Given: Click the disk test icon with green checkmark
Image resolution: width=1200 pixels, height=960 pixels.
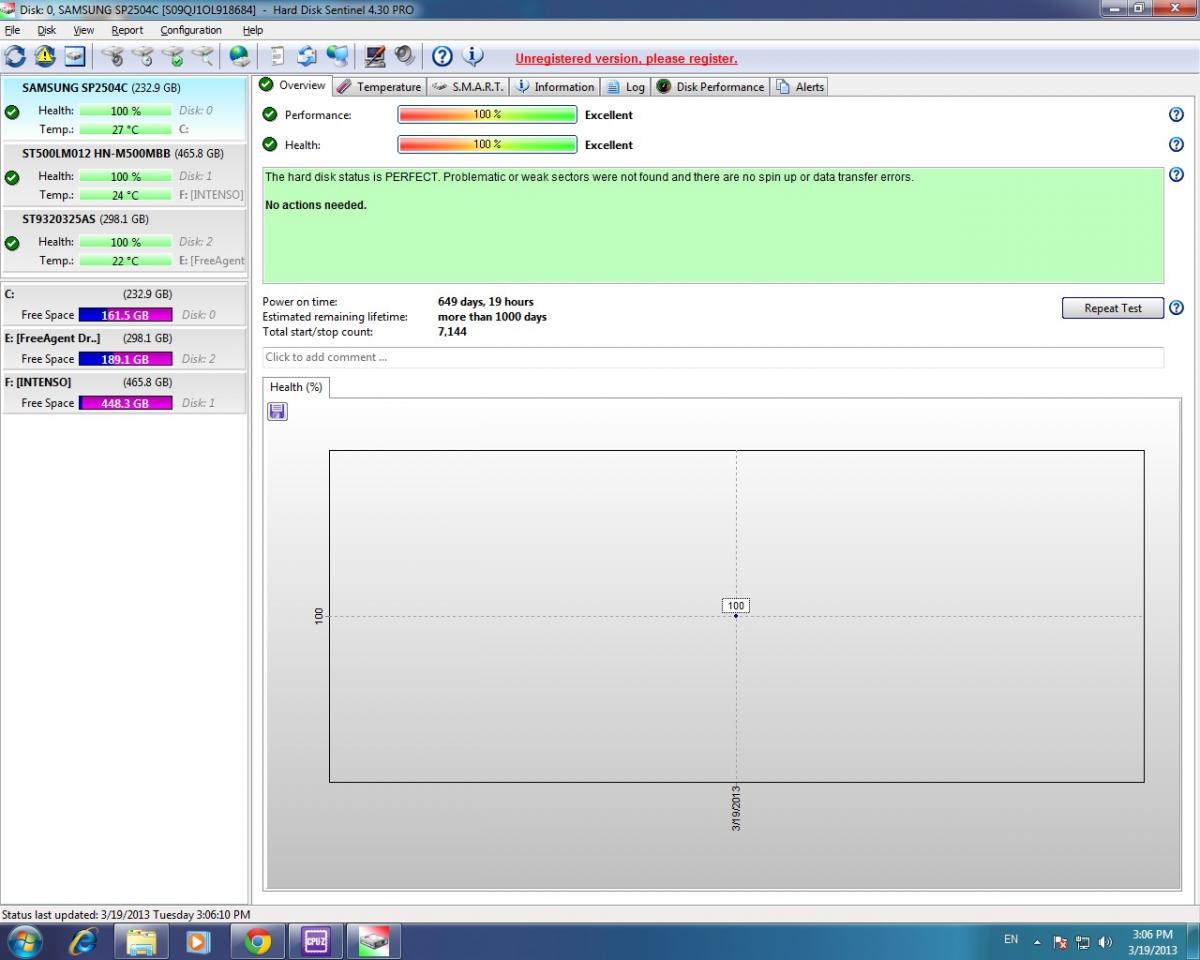Looking at the screenshot, I should [173, 56].
